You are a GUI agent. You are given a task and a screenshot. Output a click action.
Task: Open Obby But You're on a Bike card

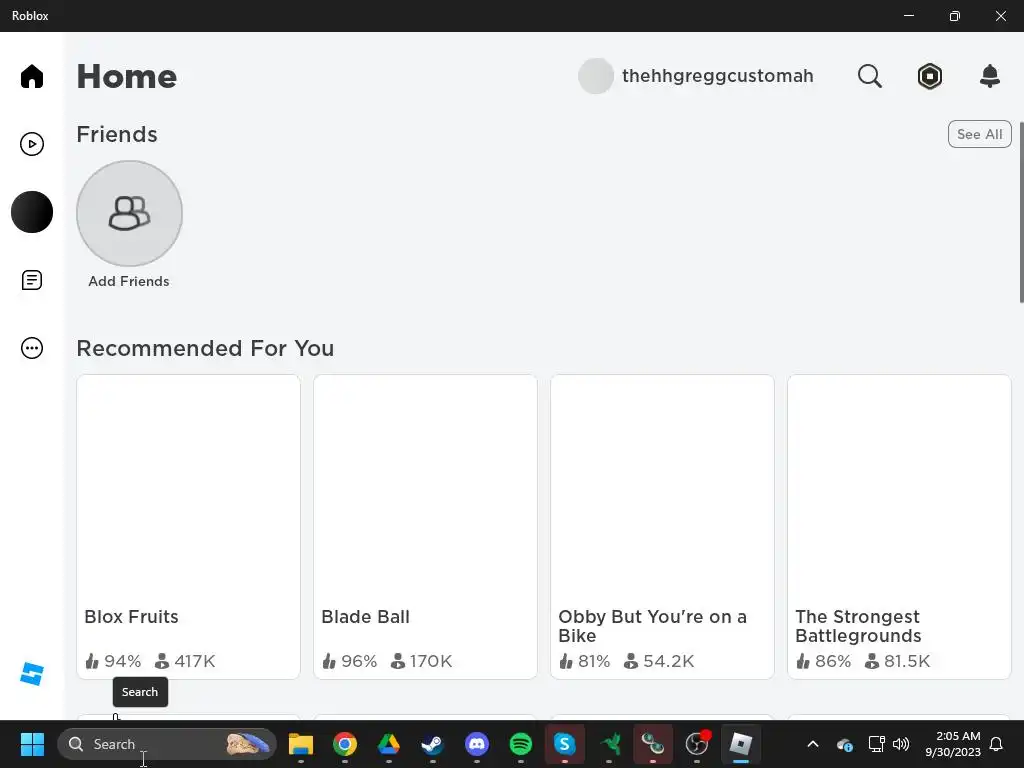[x=662, y=526]
